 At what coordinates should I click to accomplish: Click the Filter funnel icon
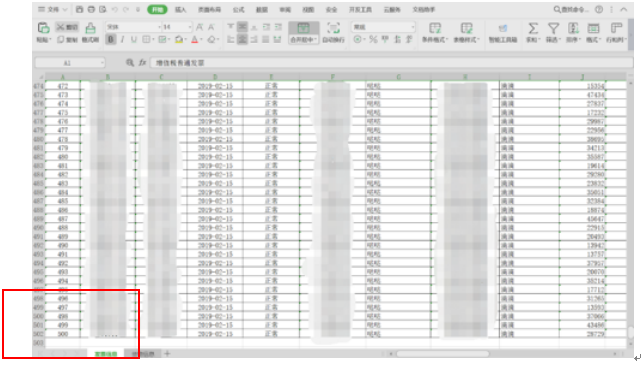(553, 28)
